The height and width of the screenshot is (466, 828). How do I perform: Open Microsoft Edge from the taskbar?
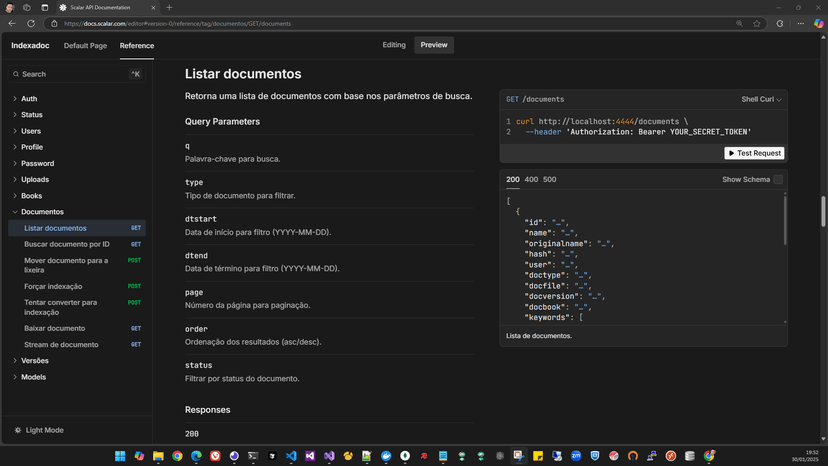point(196,455)
